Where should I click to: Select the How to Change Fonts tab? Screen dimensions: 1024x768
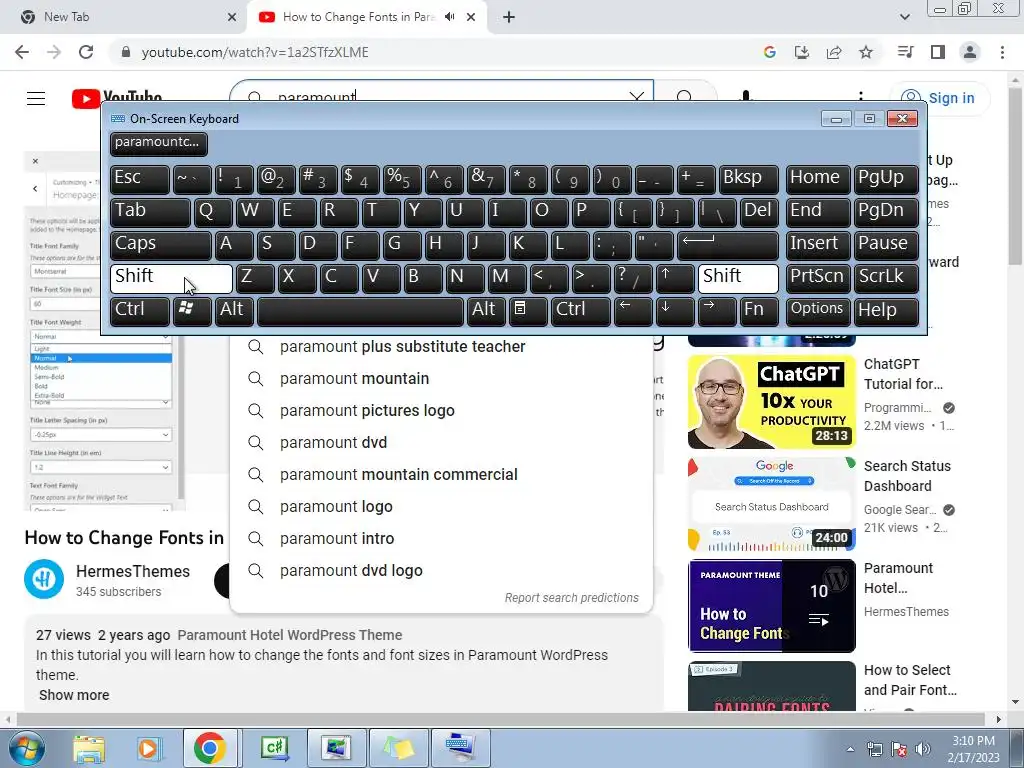click(x=358, y=17)
